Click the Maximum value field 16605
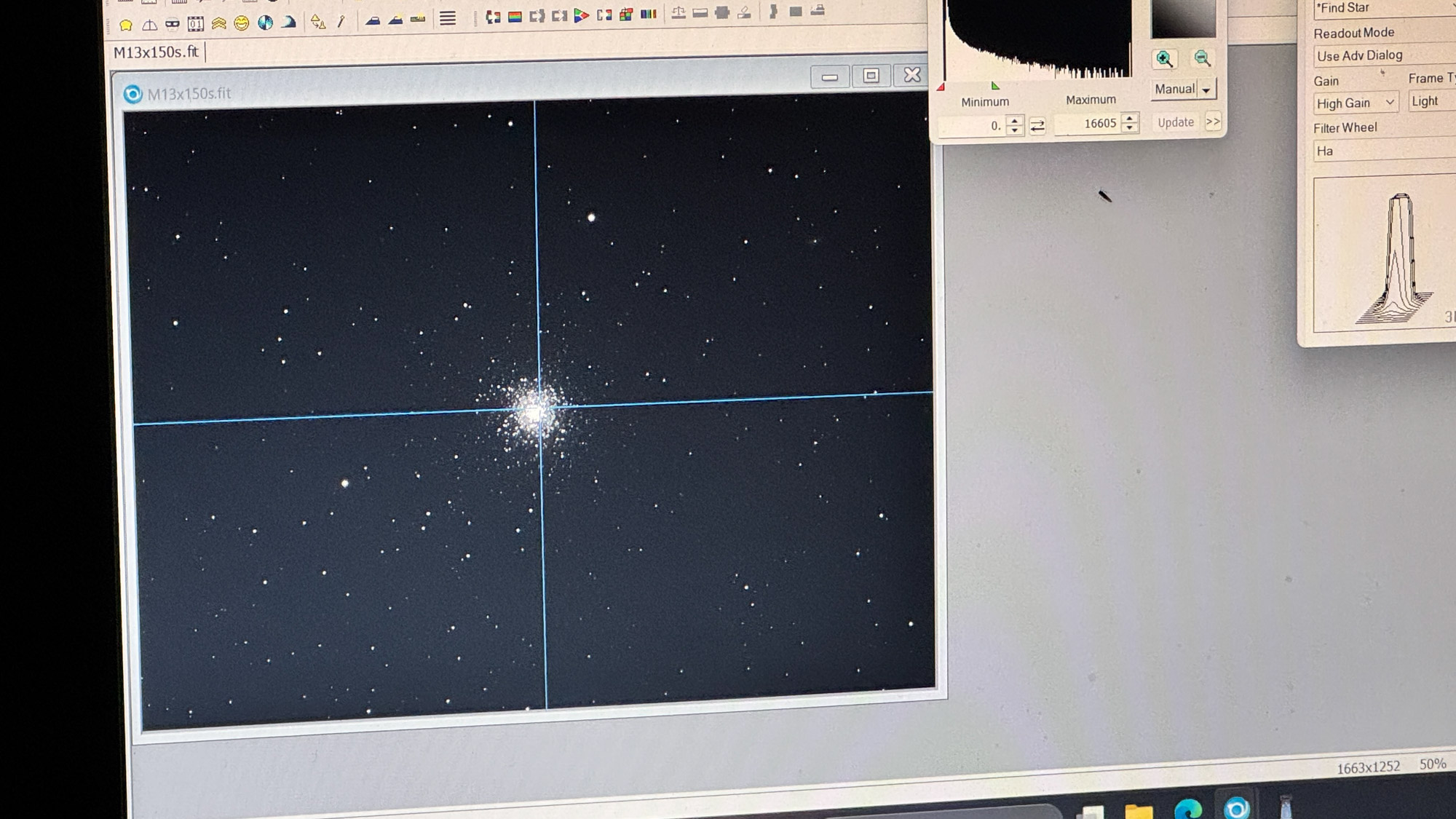The image size is (1456, 819). 1089,124
